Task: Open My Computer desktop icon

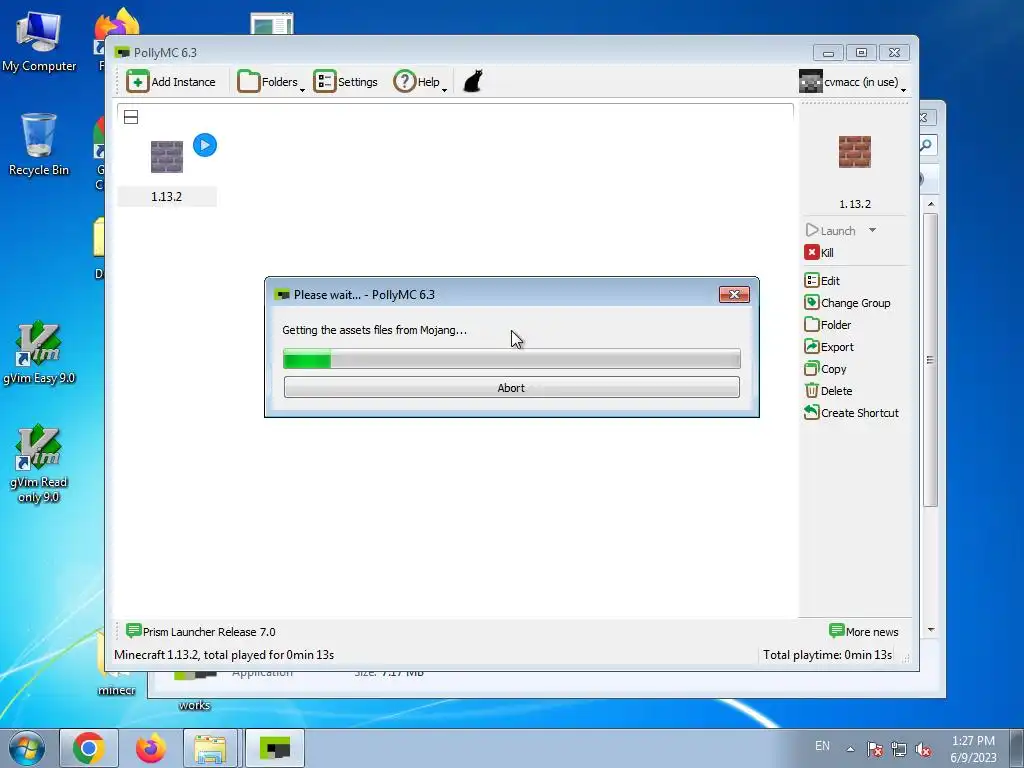Action: click(x=39, y=42)
